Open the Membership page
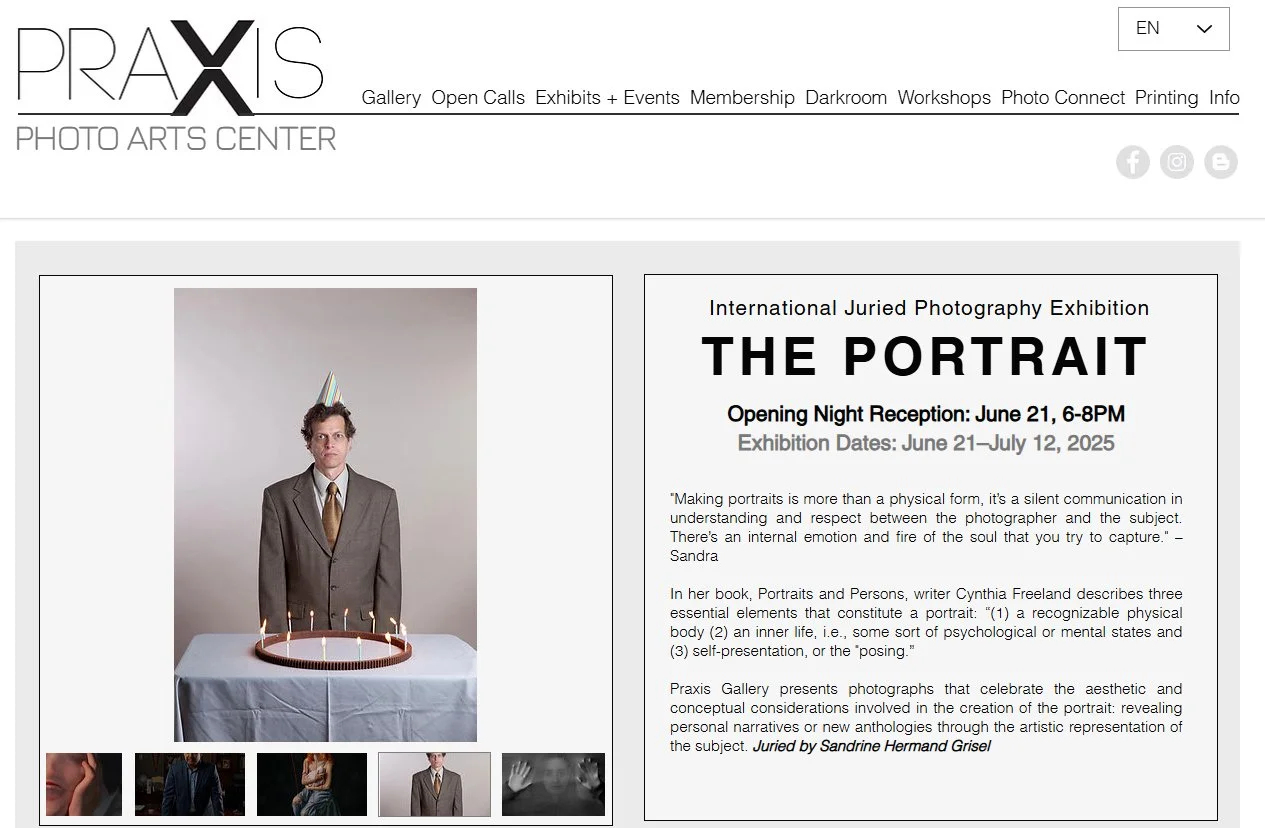 742,98
